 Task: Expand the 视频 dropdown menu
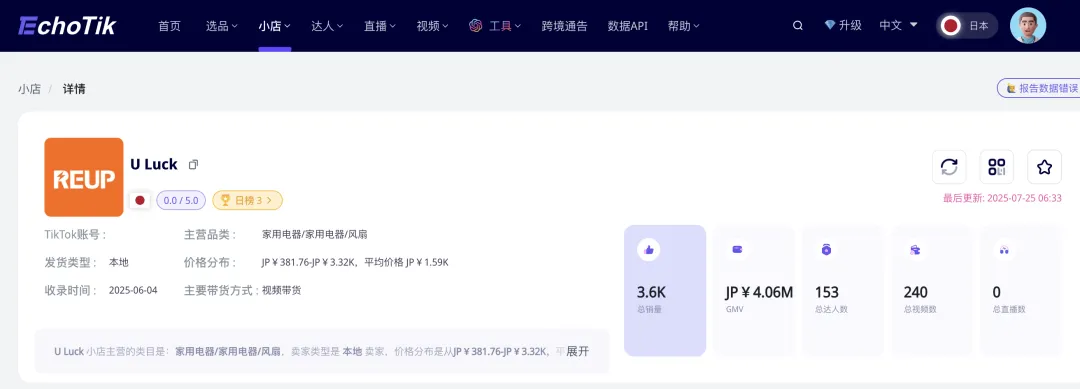pos(433,25)
